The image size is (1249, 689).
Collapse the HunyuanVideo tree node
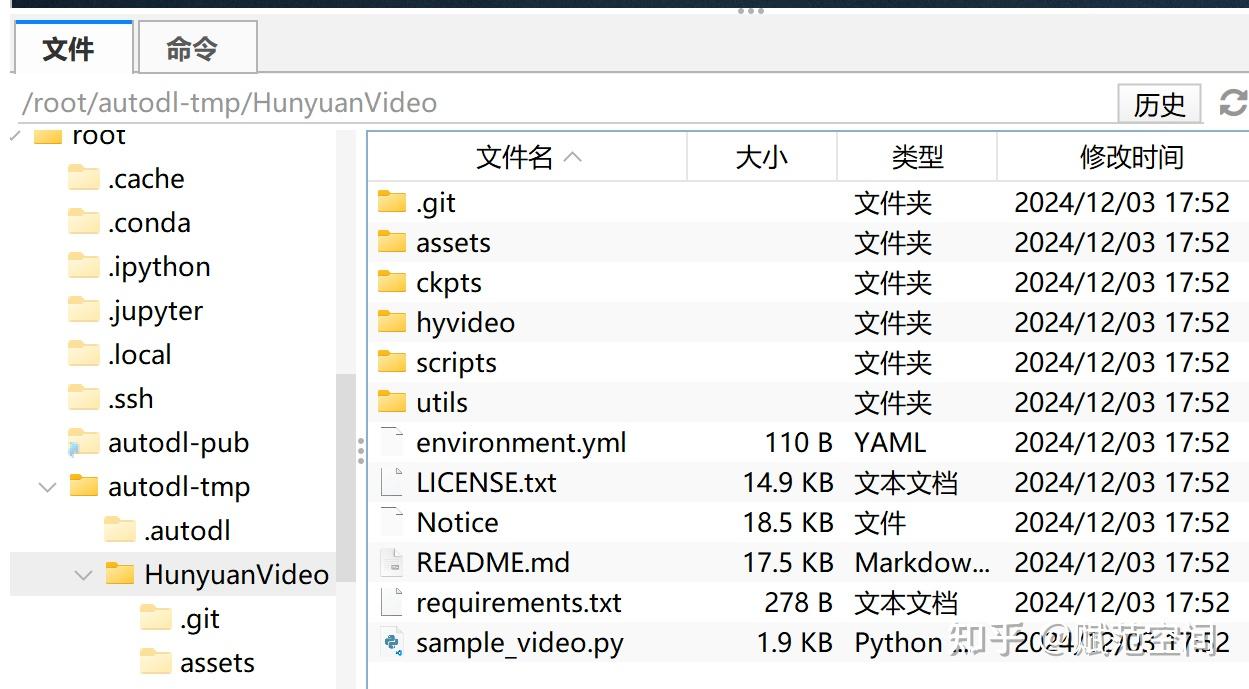(x=82, y=574)
